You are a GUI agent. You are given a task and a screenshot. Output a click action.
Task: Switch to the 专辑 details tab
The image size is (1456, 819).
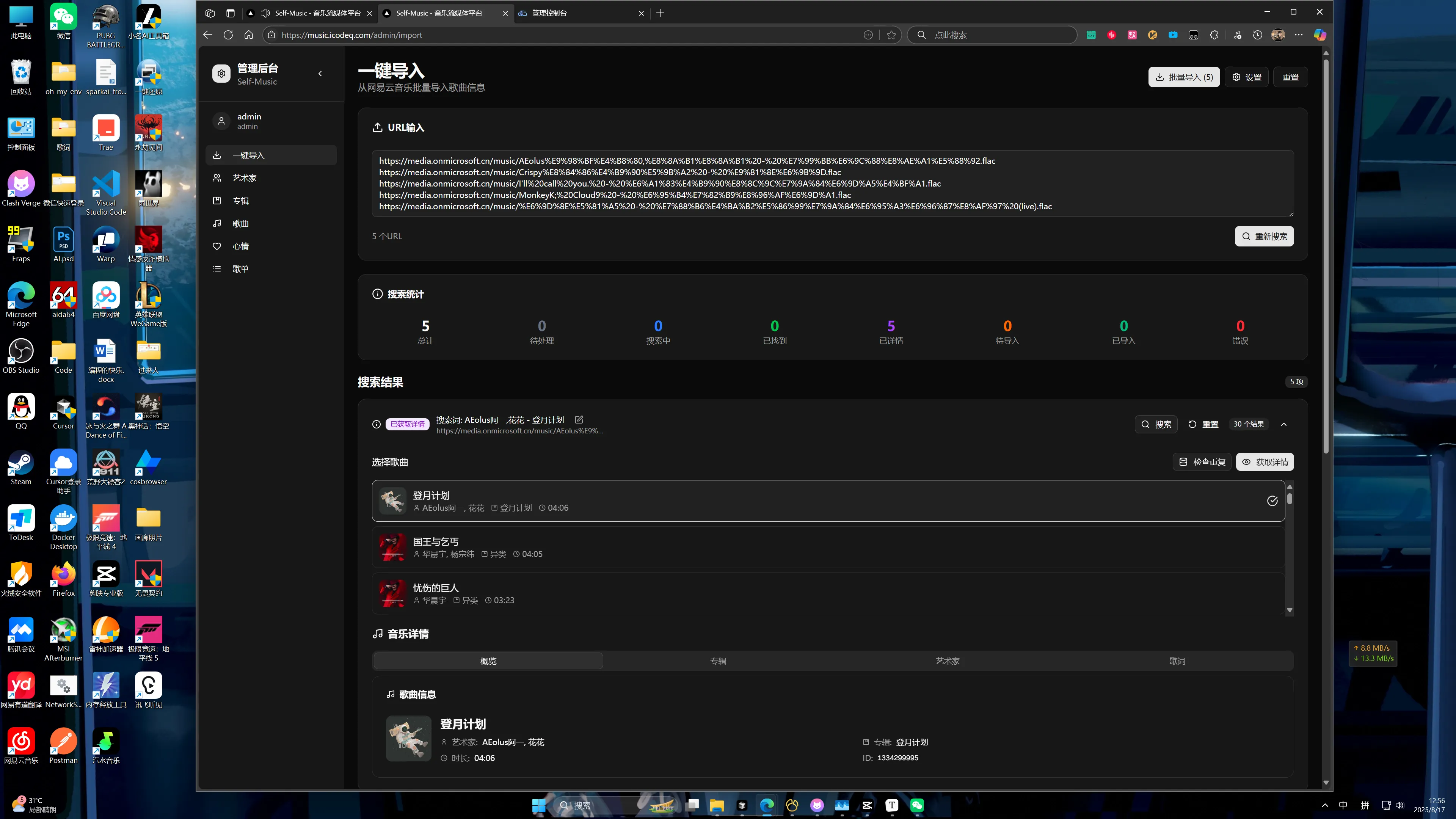pyautogui.click(x=718, y=661)
